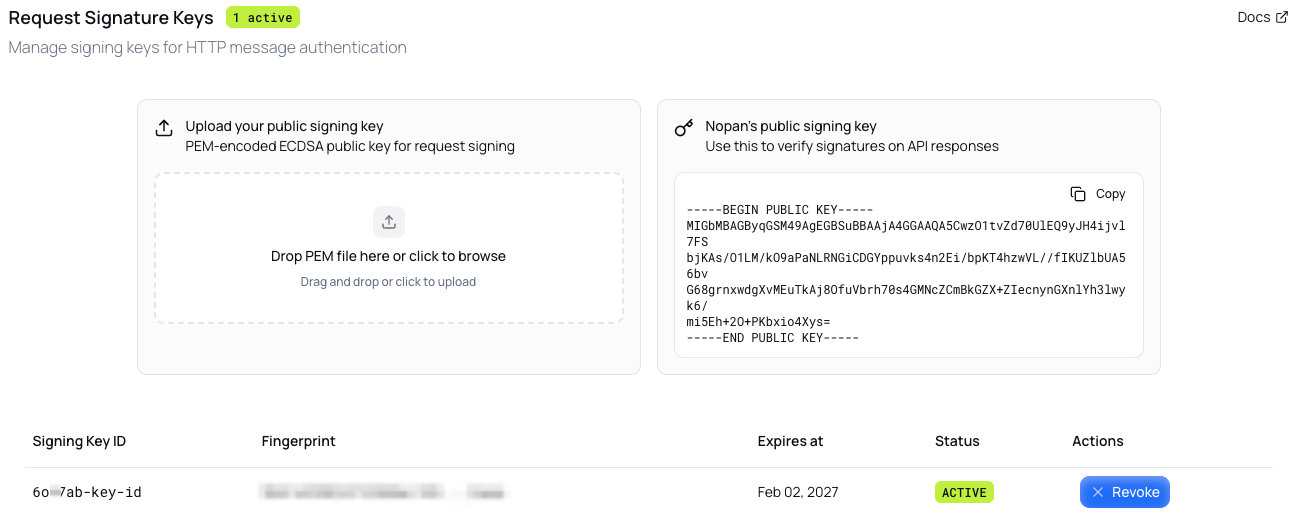Click the external link icon next to Docs

coord(1282,17)
